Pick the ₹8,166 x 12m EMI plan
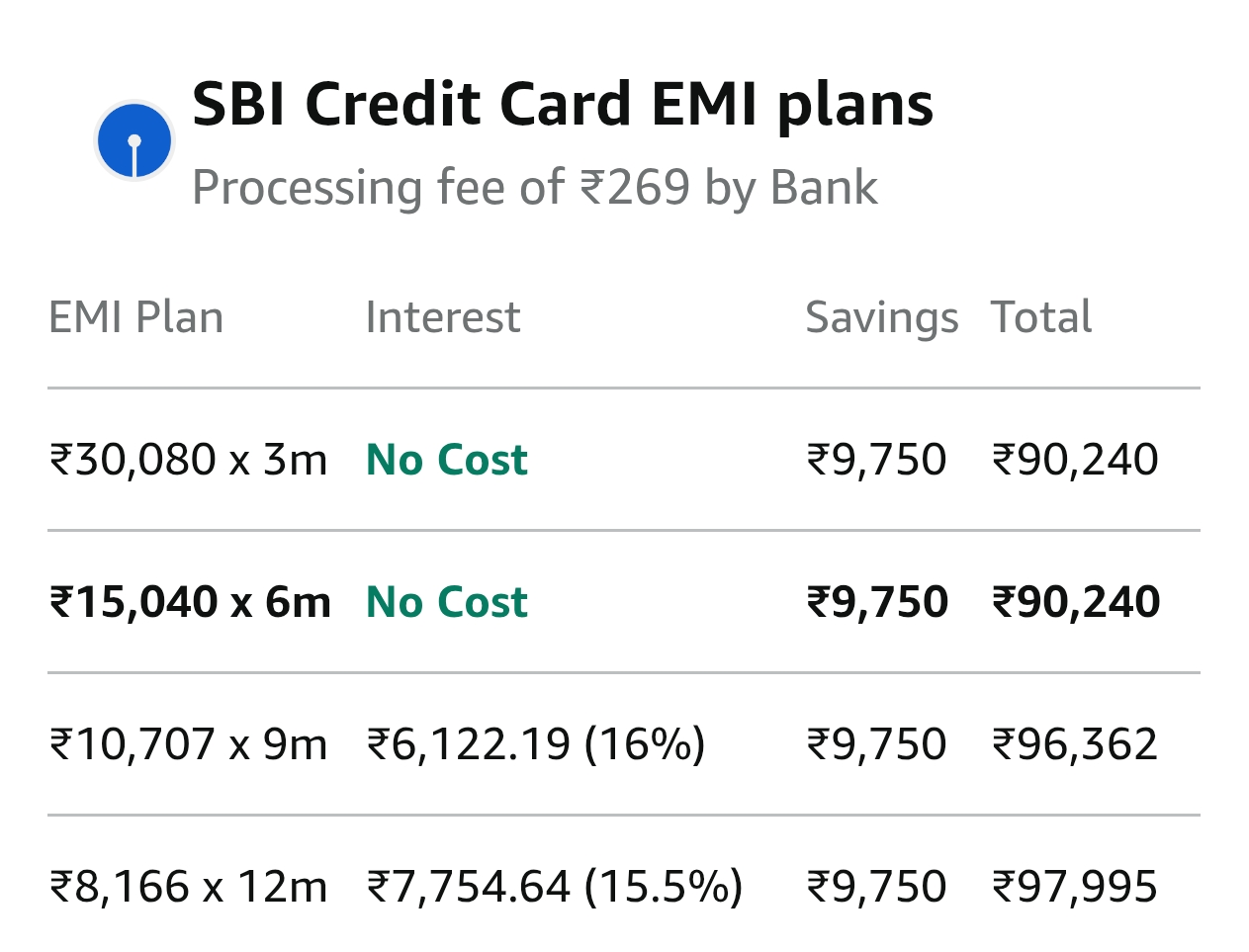The width and height of the screenshot is (1249, 952). click(x=188, y=887)
